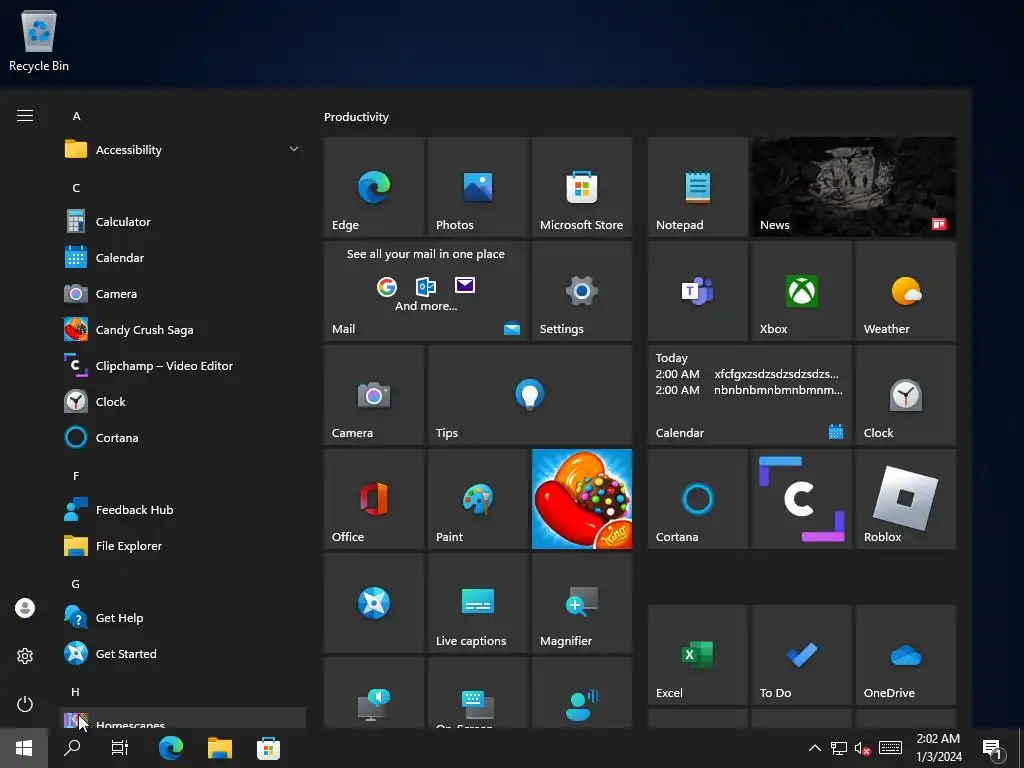The image size is (1024, 768).
Task: Launch Candy Crush Saga from app list
Action: coord(183,330)
